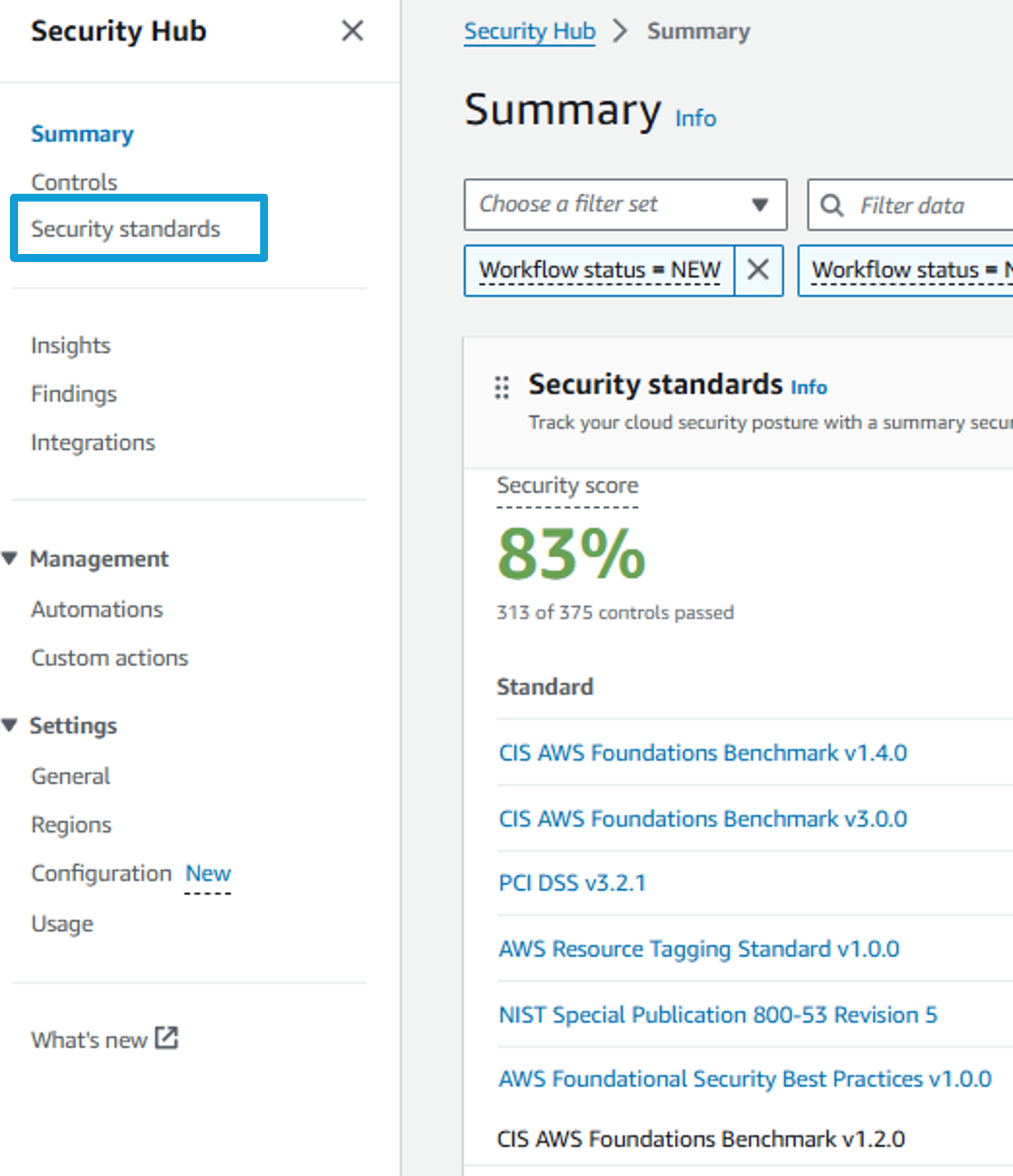This screenshot has height=1176, width=1013.
Task: Remove the Workflow status = NEW filter
Action: [758, 270]
